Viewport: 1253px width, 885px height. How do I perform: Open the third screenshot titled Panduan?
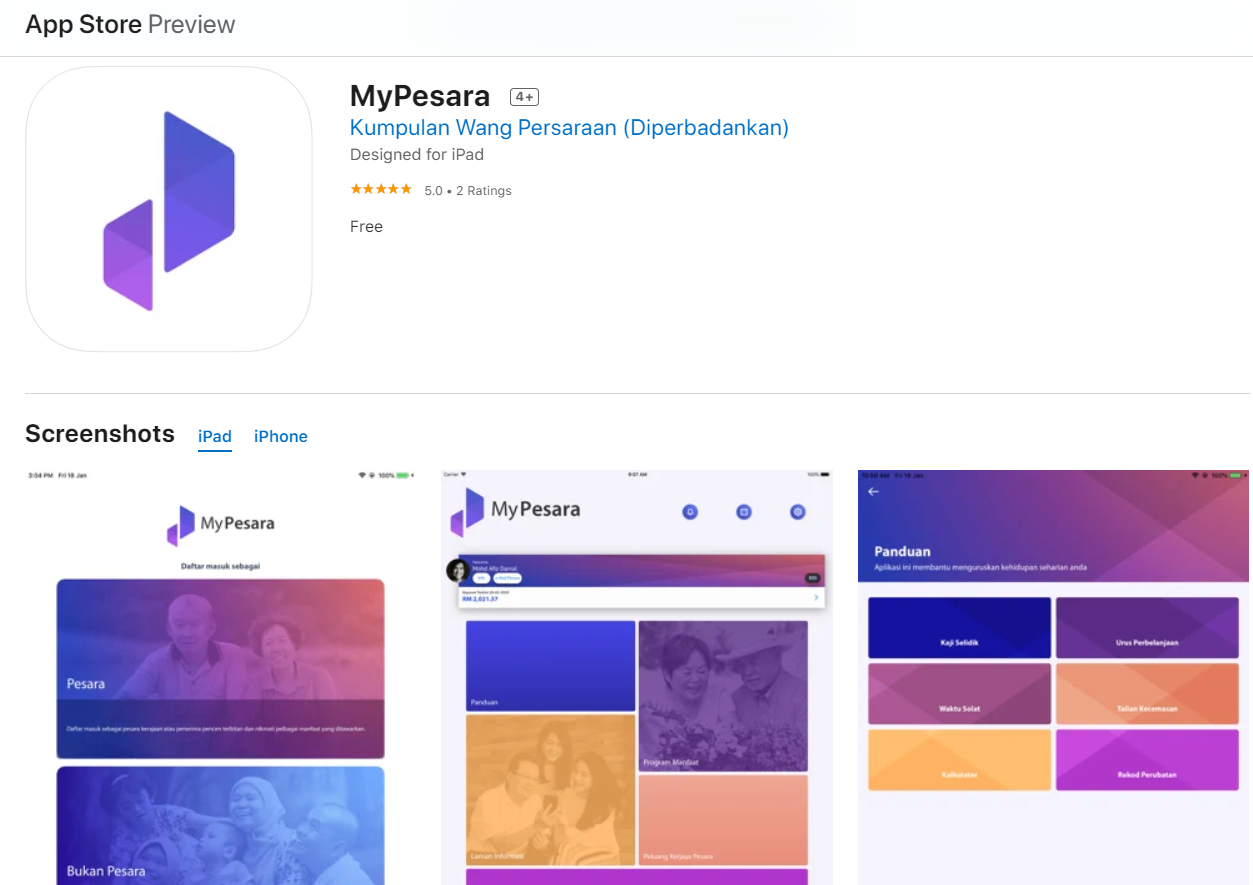[1053, 677]
